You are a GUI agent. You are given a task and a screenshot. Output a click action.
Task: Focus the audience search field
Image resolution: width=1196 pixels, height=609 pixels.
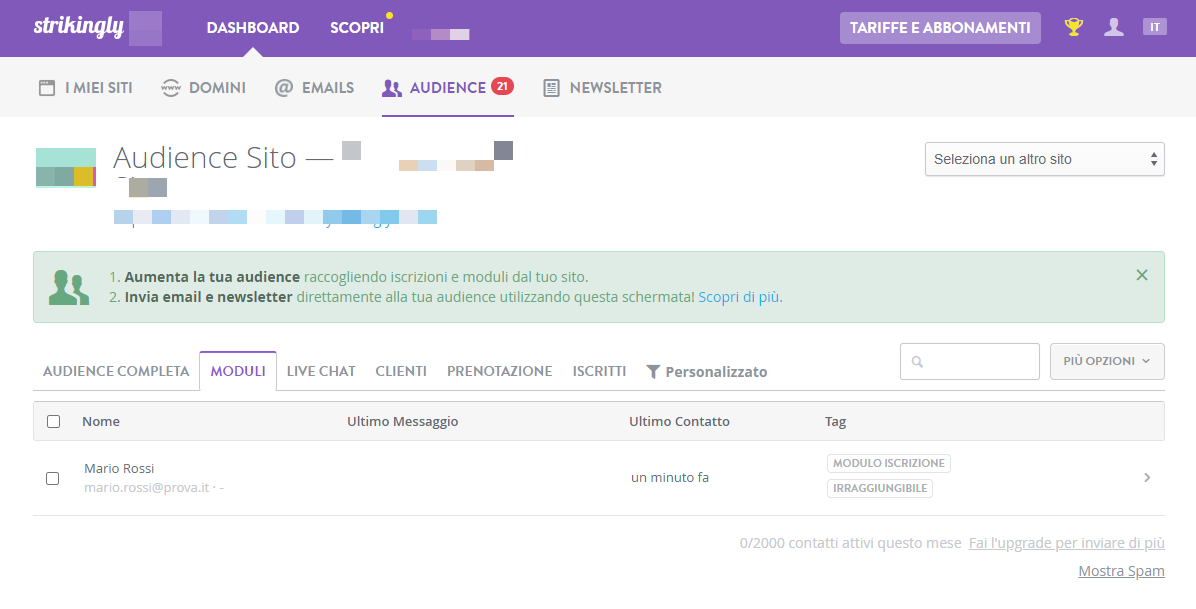pos(969,361)
